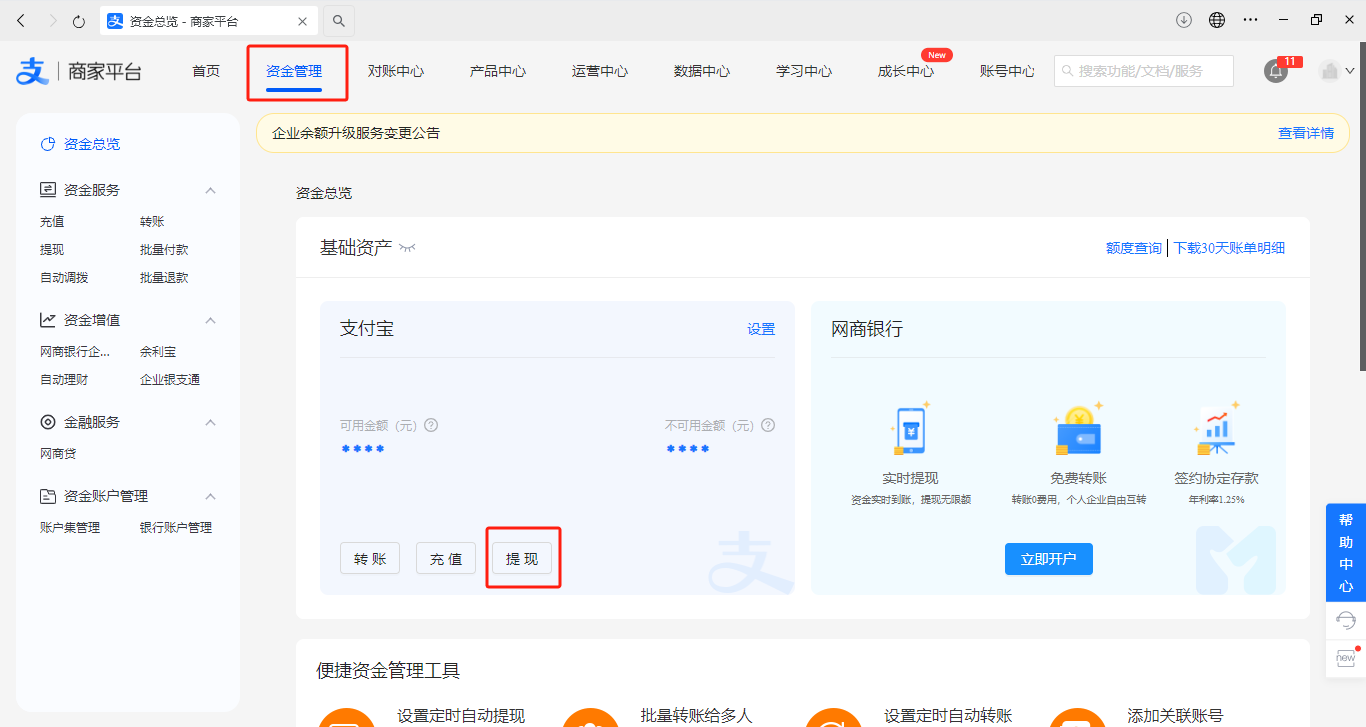Select the 资金总览 - 商家平台 browser tab
Image resolution: width=1366 pixels, height=727 pixels.
[x=208, y=20]
